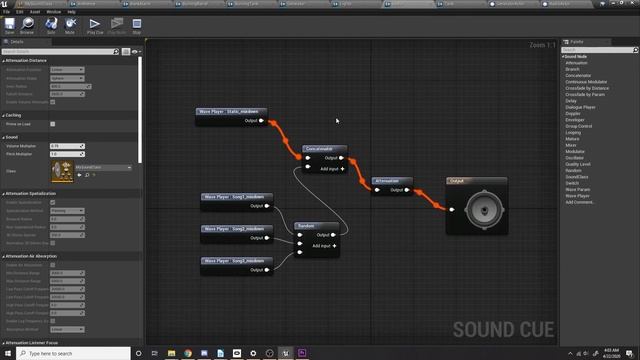
Task: Open the property matrix grid icon in Details
Action: pos(126,52)
